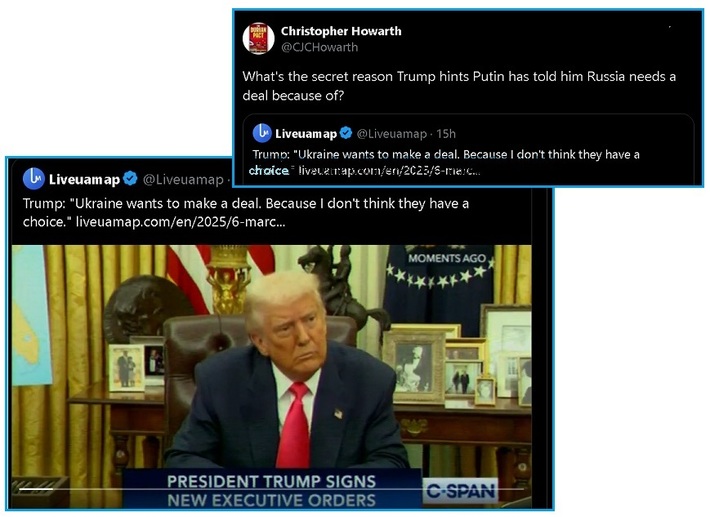
Task: Click the Liveuamap name on the lower tweet
Action: click(x=84, y=180)
